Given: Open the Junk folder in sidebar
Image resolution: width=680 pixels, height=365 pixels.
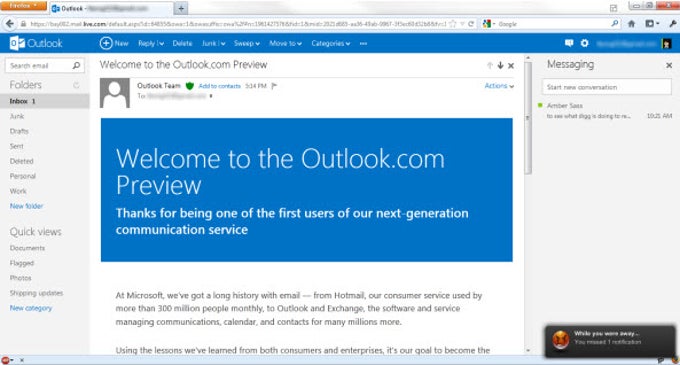Looking at the screenshot, I should 17,116.
